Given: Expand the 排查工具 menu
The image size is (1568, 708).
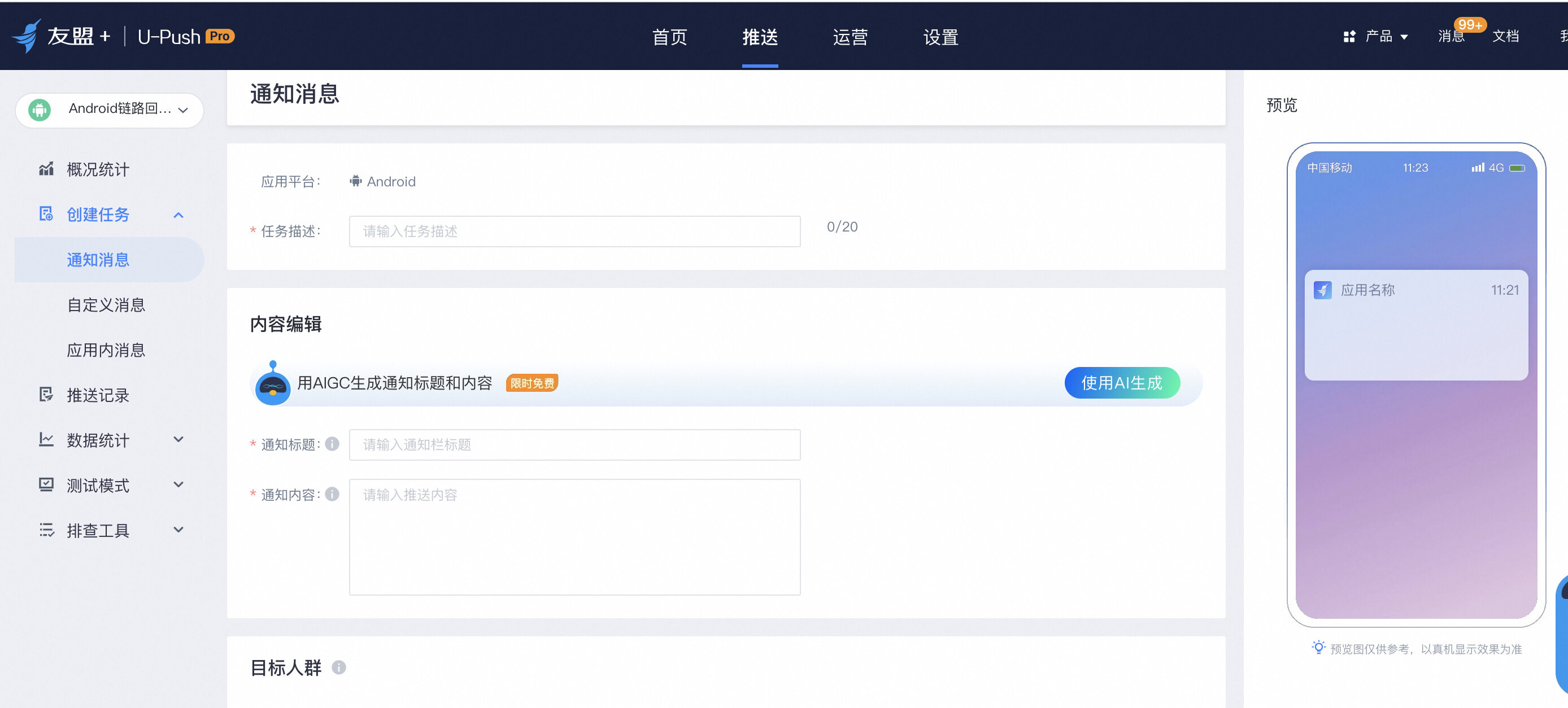Looking at the screenshot, I should pyautogui.click(x=178, y=529).
